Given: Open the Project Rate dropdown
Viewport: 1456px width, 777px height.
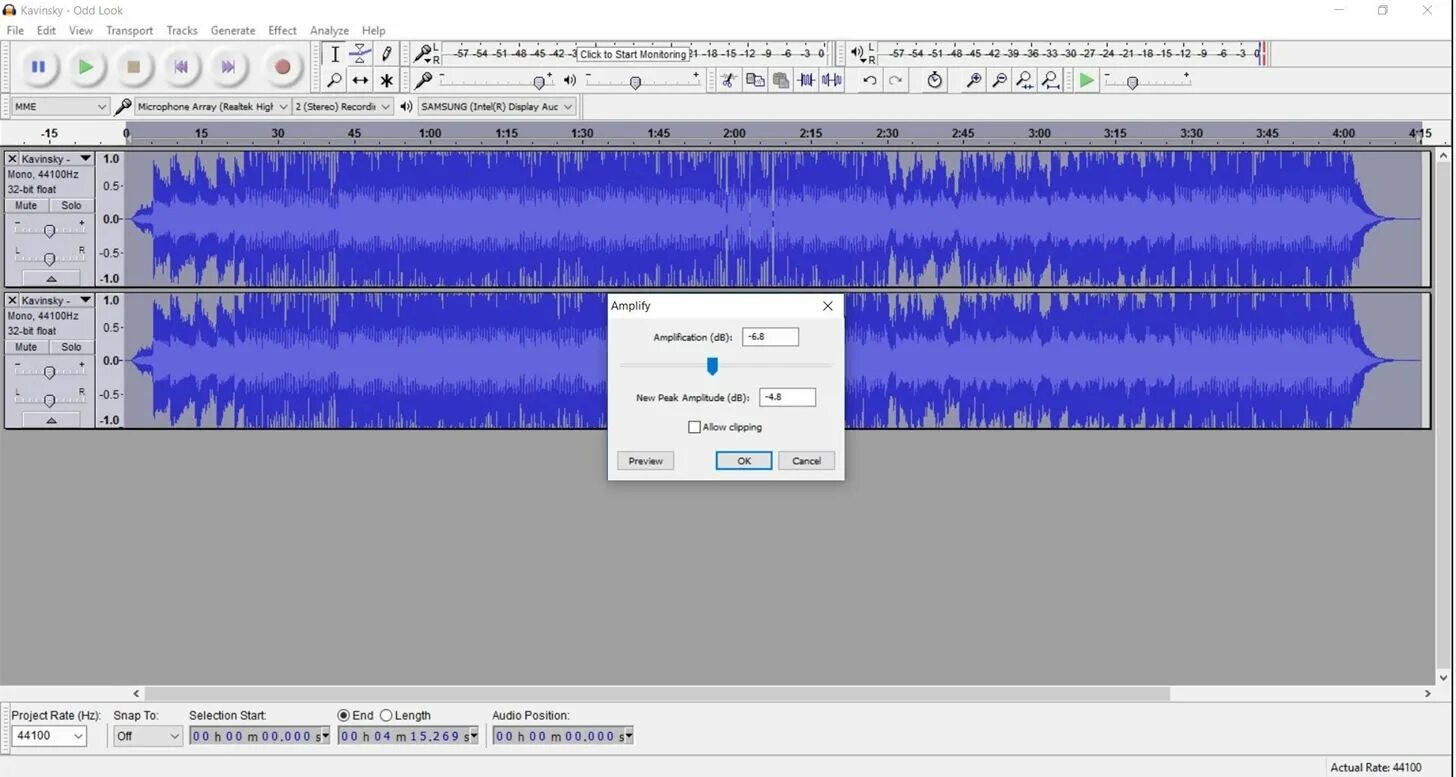Looking at the screenshot, I should coord(49,736).
